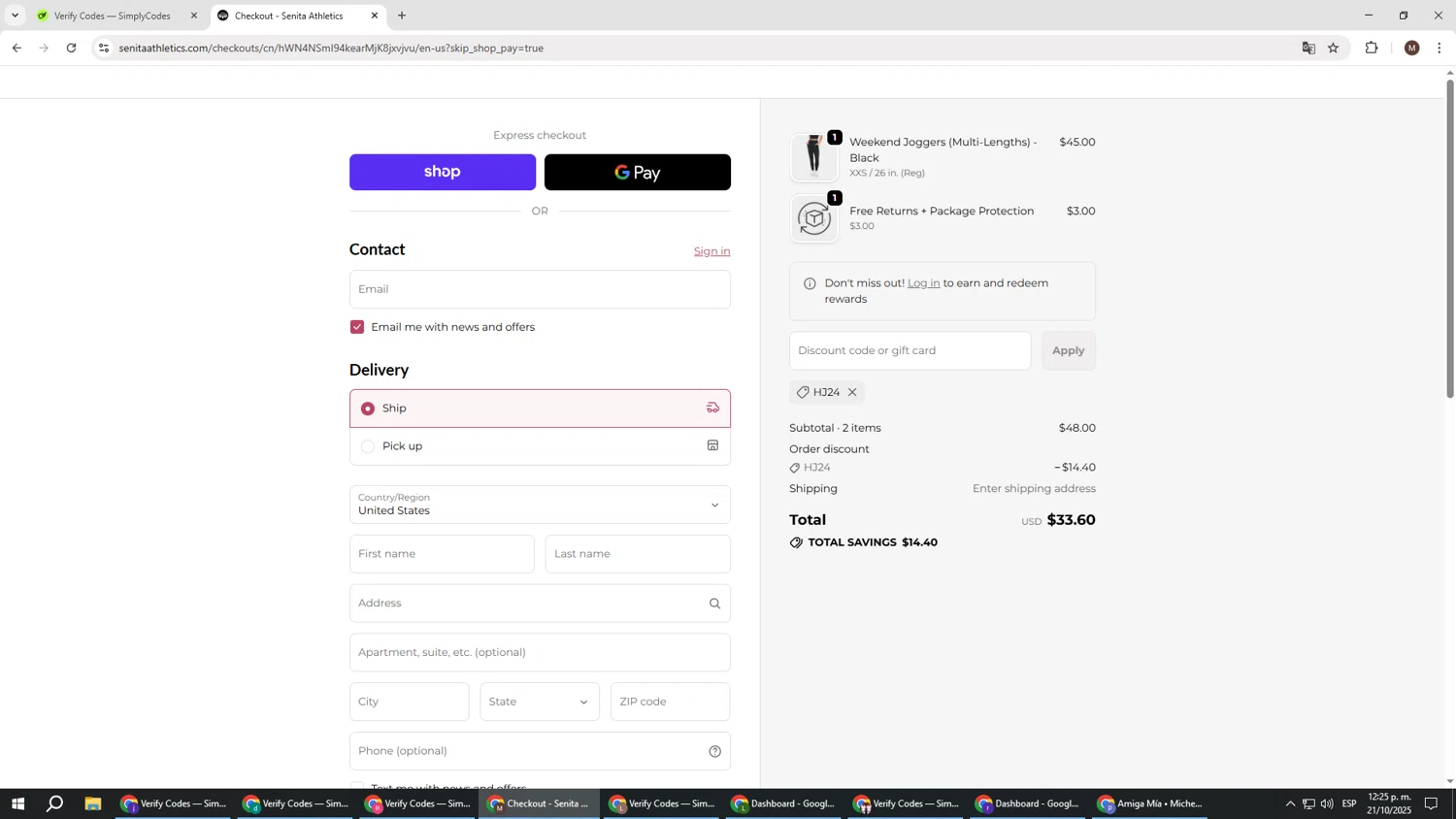Viewport: 1456px width, 819px height.
Task: Click the Weekend Joggers product thumbnail
Action: [813, 157]
